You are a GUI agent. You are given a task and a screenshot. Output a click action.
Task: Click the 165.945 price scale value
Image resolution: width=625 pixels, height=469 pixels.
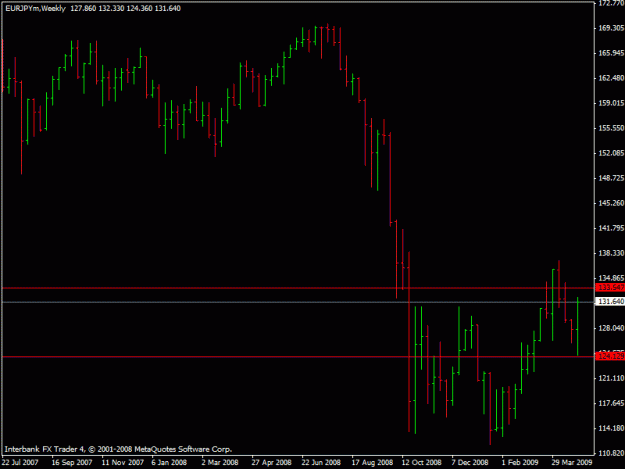[611, 53]
